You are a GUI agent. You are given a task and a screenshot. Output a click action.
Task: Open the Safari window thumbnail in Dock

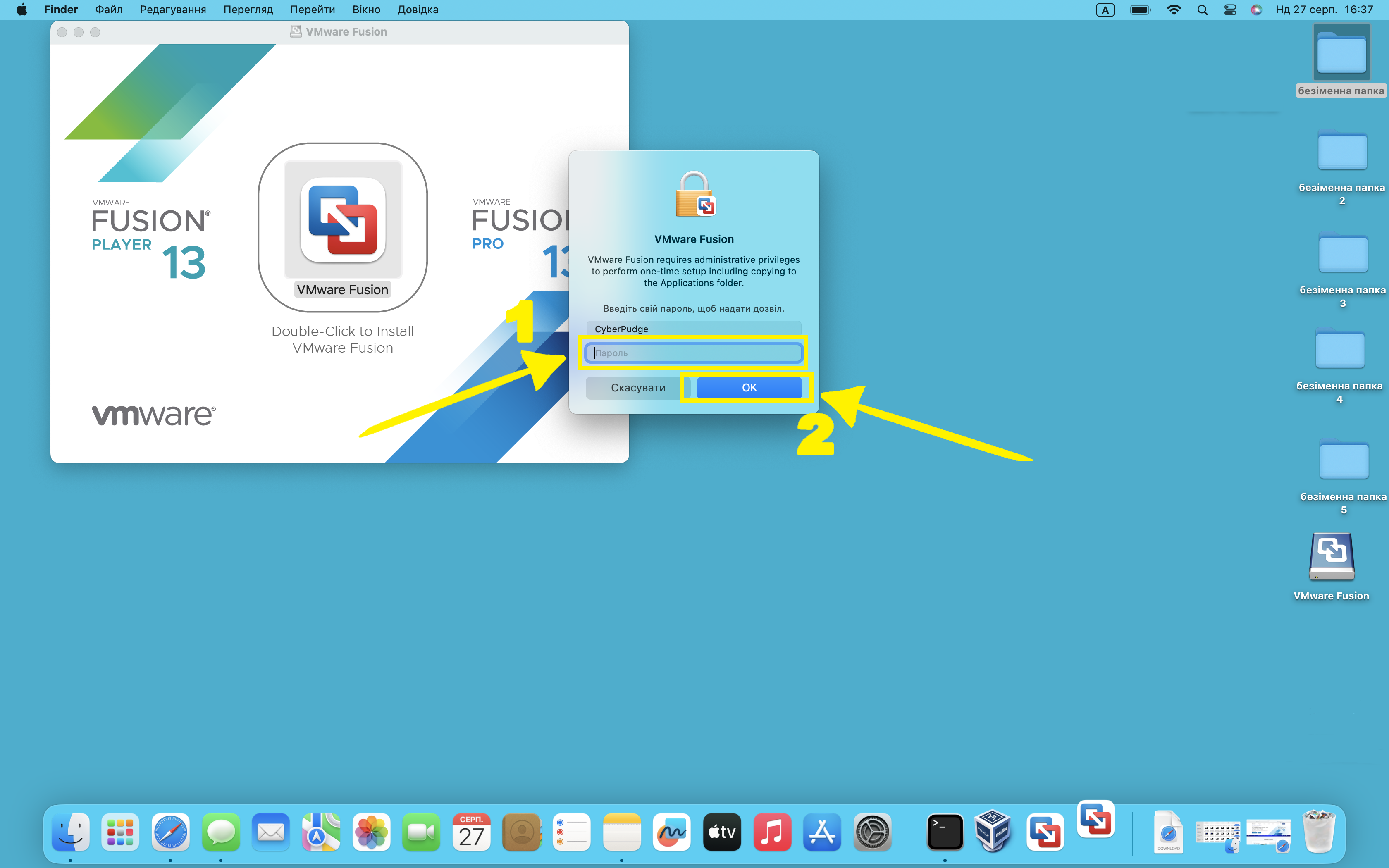click(1268, 835)
